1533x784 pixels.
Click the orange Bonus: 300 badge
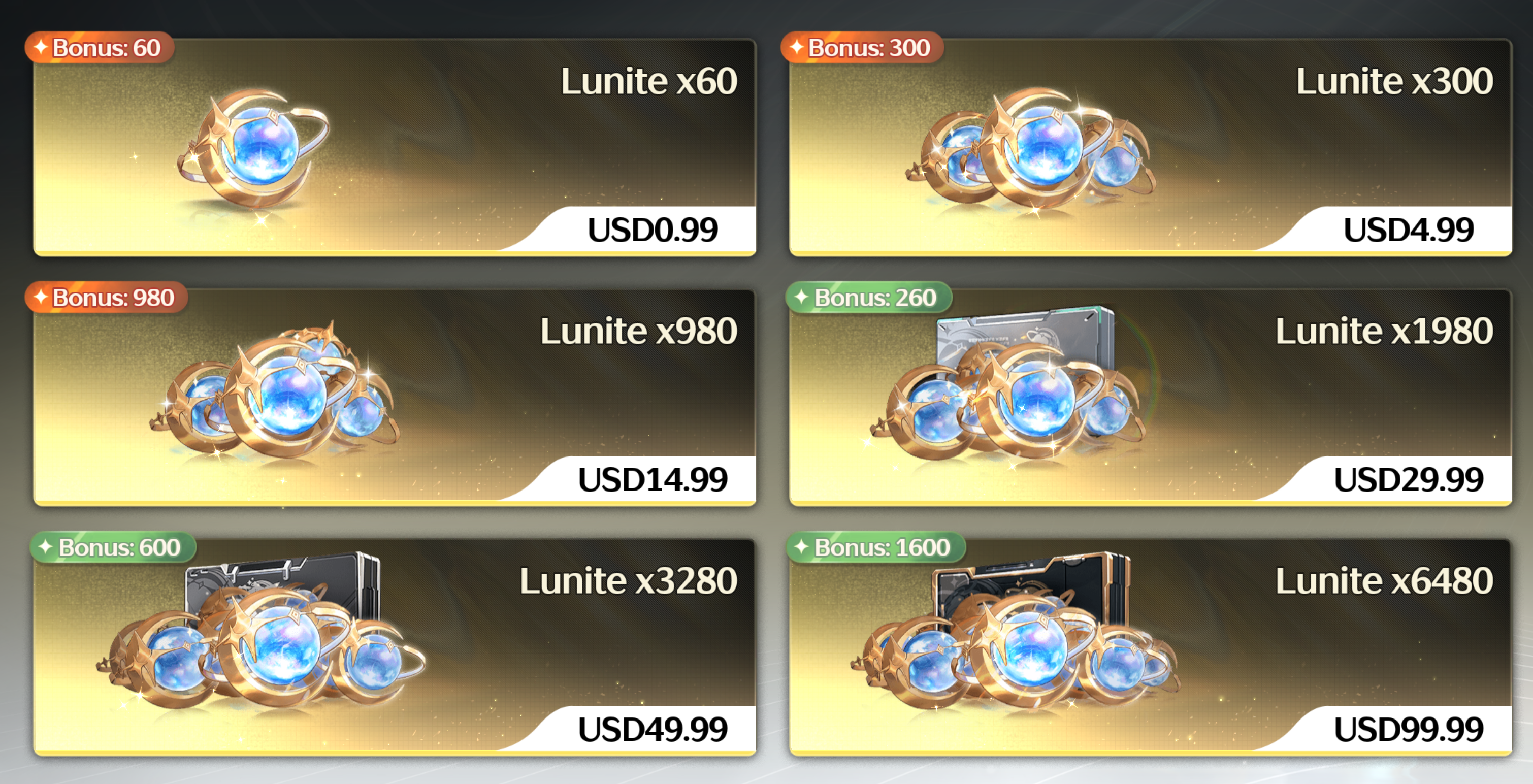[862, 48]
